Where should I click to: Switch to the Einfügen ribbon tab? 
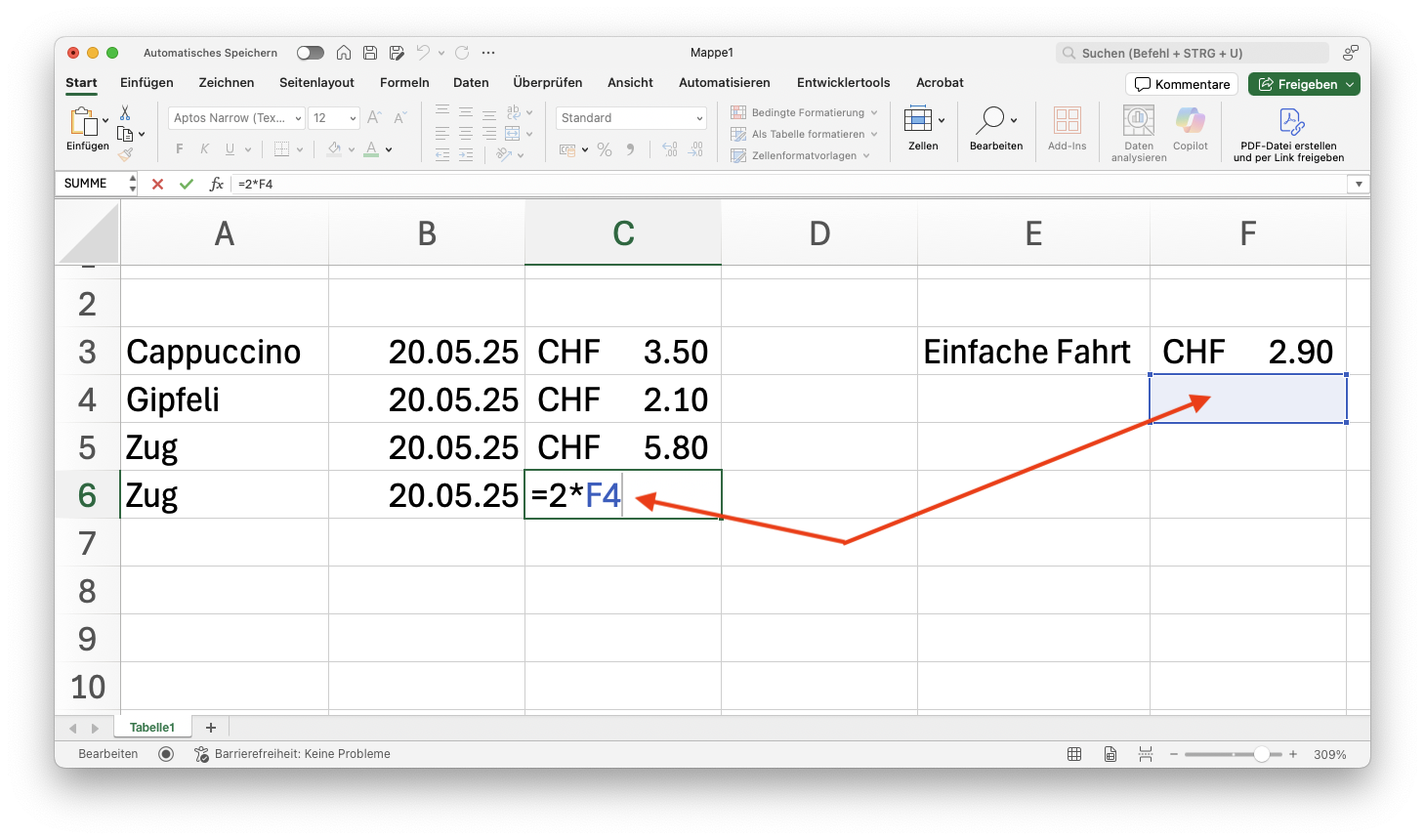click(x=147, y=83)
